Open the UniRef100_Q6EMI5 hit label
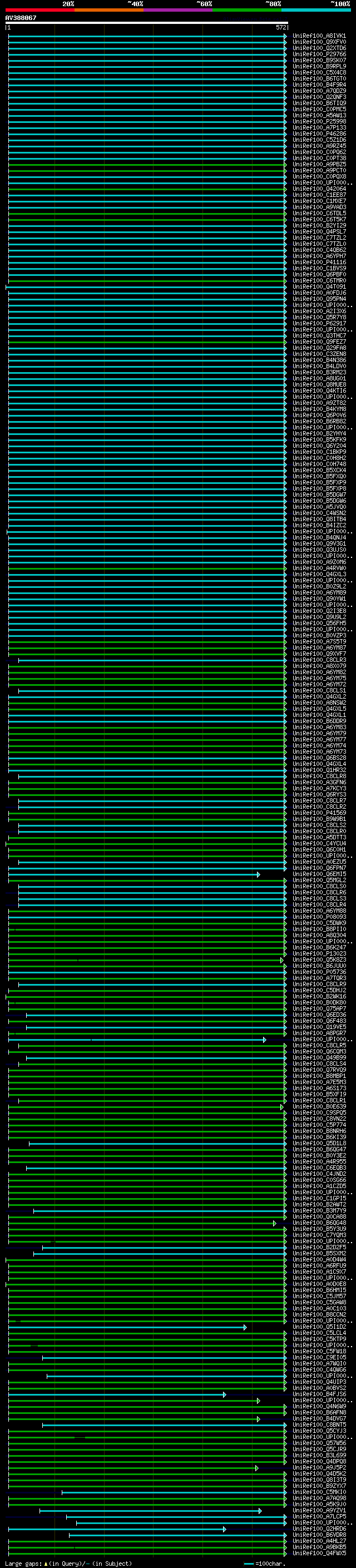The width and height of the screenshot is (356, 1568). [x=319, y=874]
